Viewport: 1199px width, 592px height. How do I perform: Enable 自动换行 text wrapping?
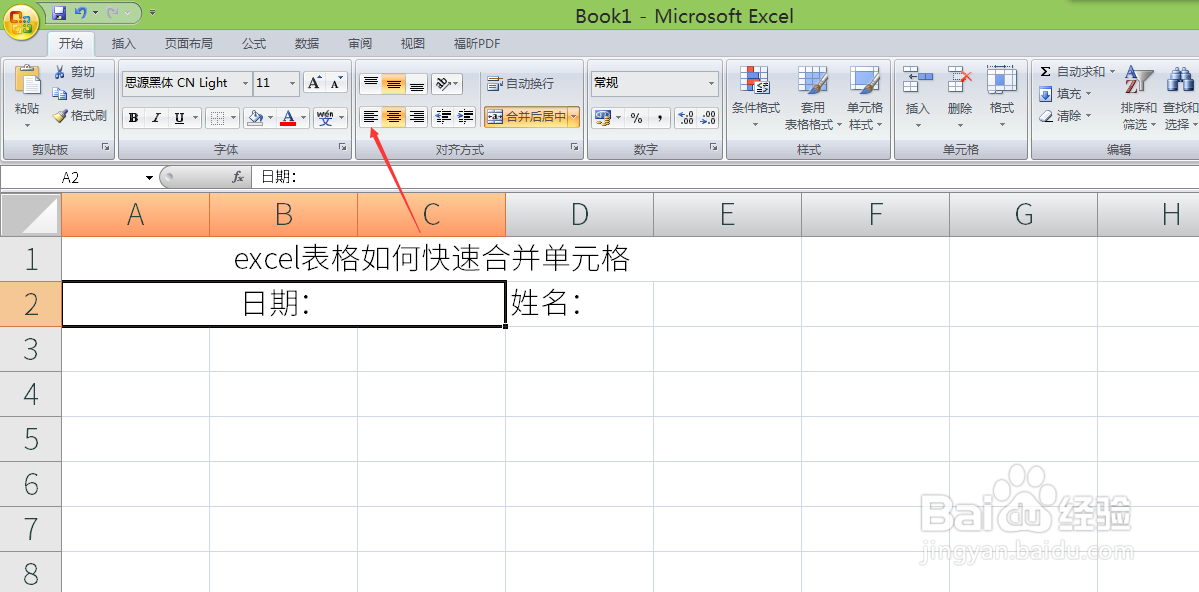click(x=522, y=84)
